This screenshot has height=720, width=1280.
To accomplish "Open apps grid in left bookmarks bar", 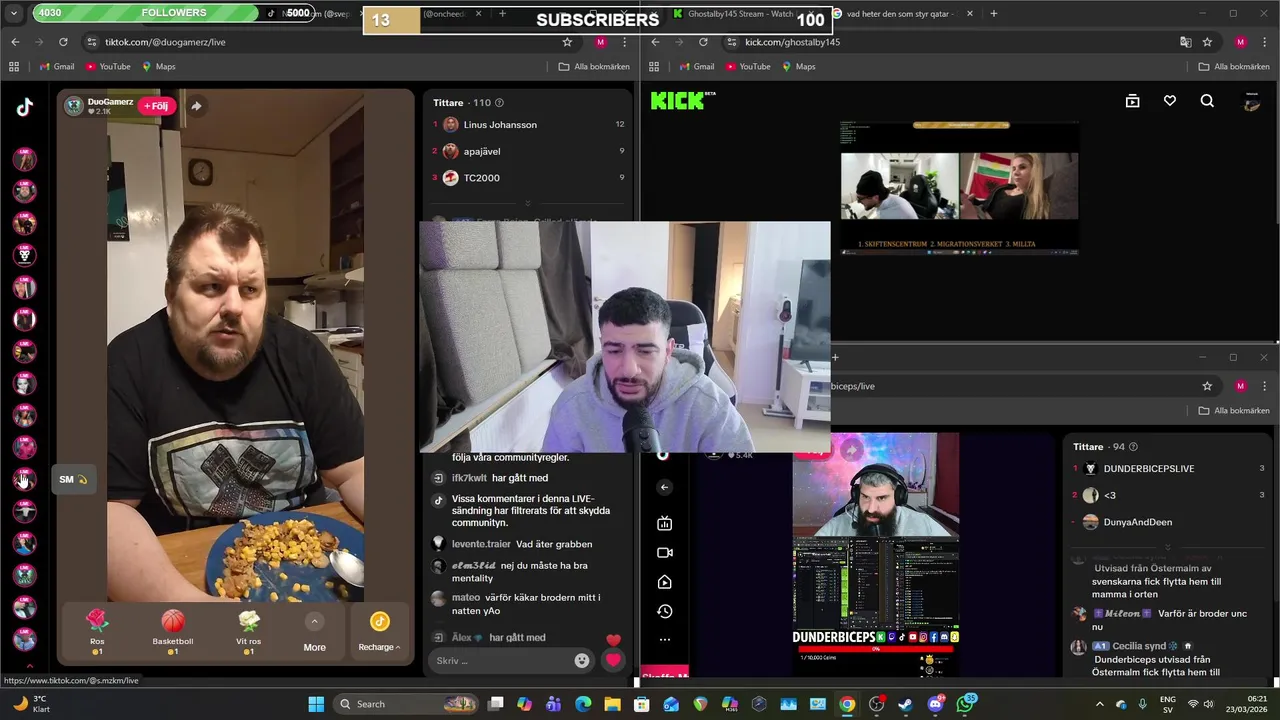I will coord(14,67).
